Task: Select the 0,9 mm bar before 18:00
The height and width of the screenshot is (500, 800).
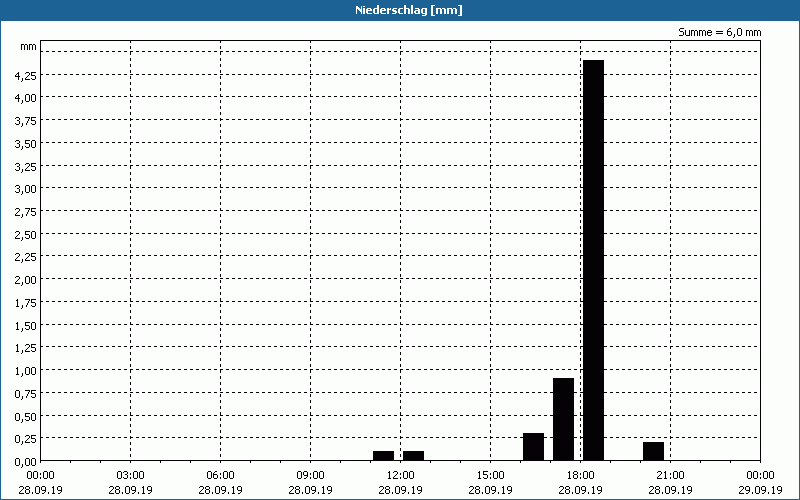Action: (x=563, y=419)
